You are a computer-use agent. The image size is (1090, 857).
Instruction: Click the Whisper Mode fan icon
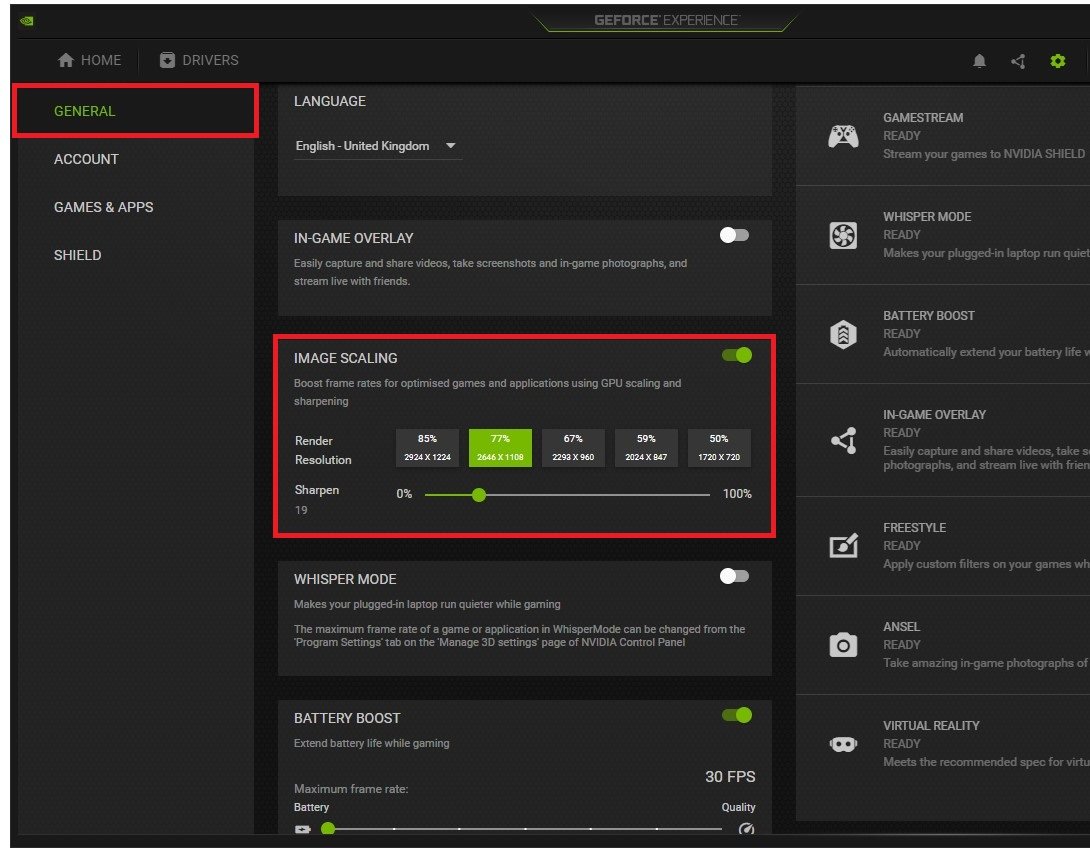[843, 235]
